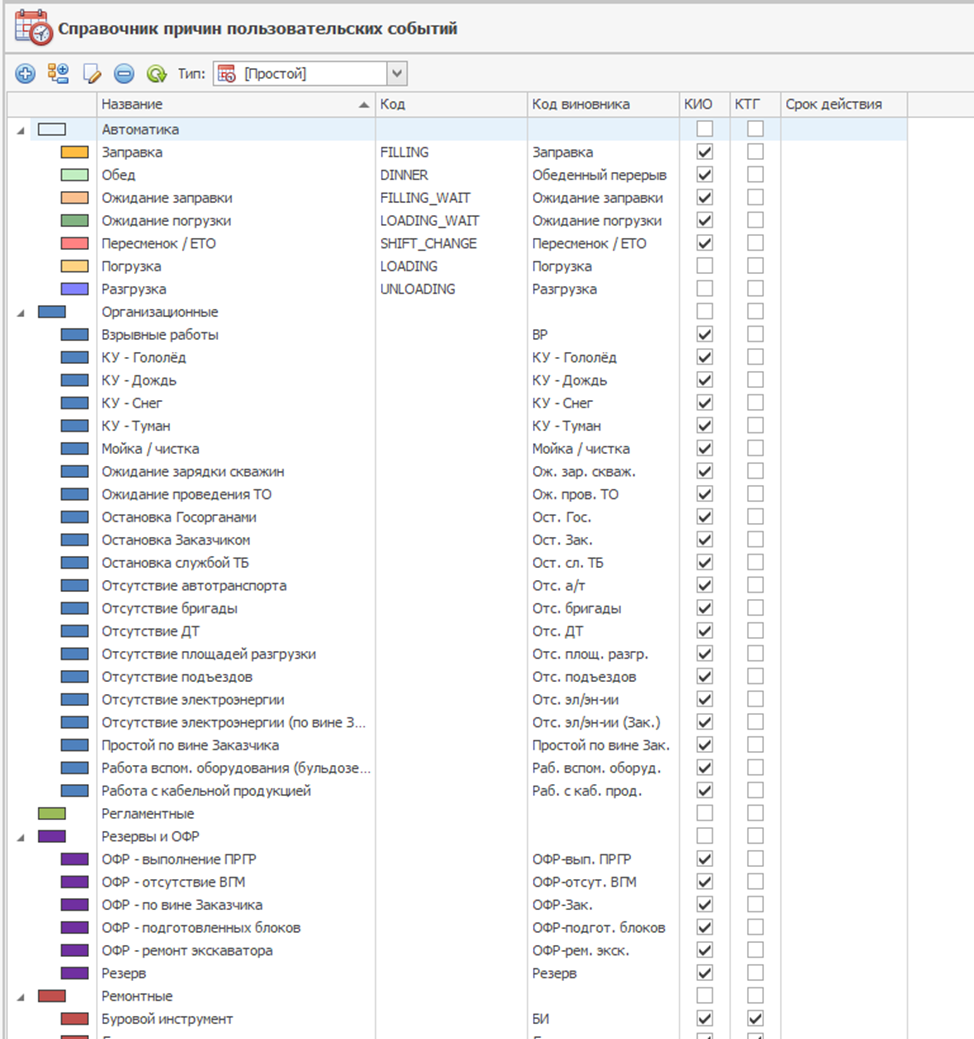Click the calendar-clock icon in the window title
974x1039 pixels.
tap(33, 29)
